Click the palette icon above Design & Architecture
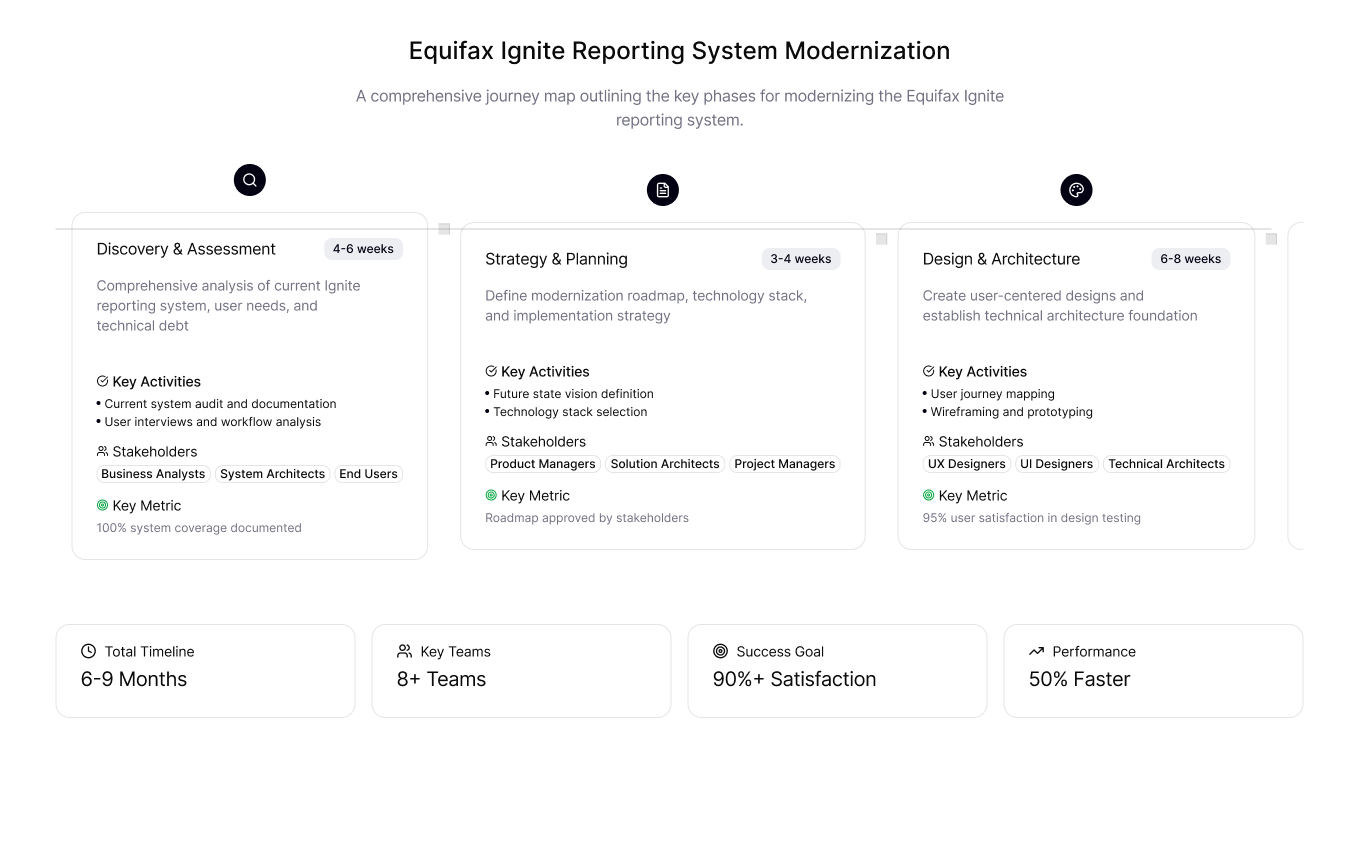The height and width of the screenshot is (865, 1359). [x=1076, y=190]
